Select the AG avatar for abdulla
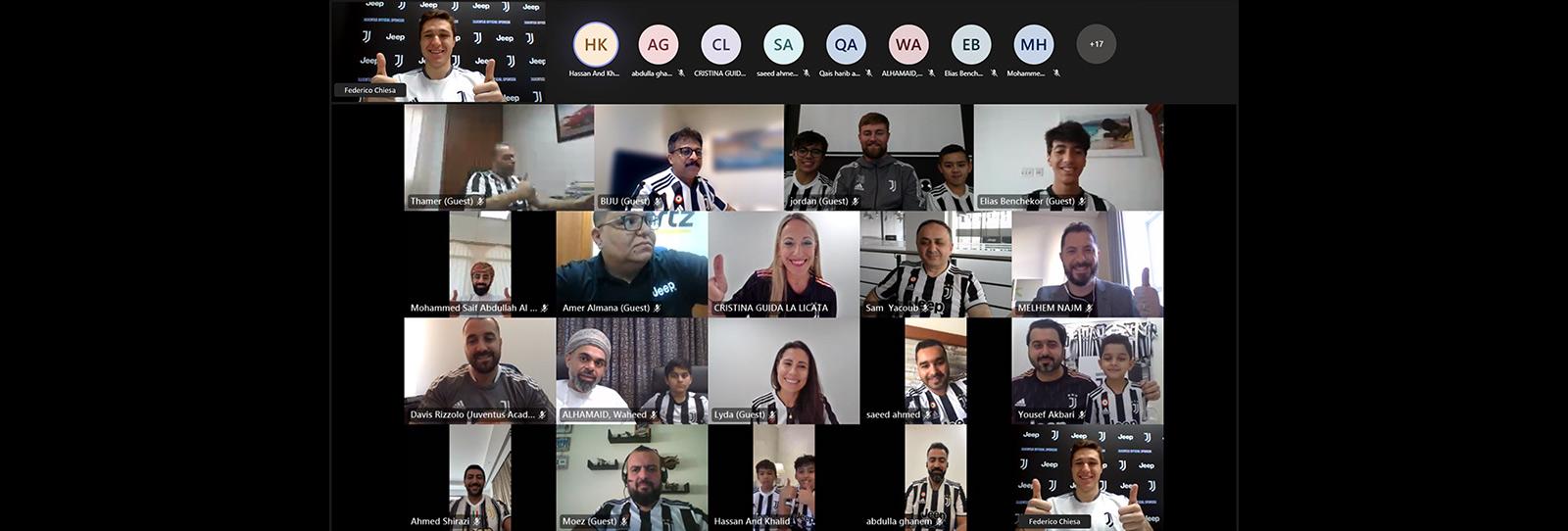1568x531 pixels. point(659,44)
